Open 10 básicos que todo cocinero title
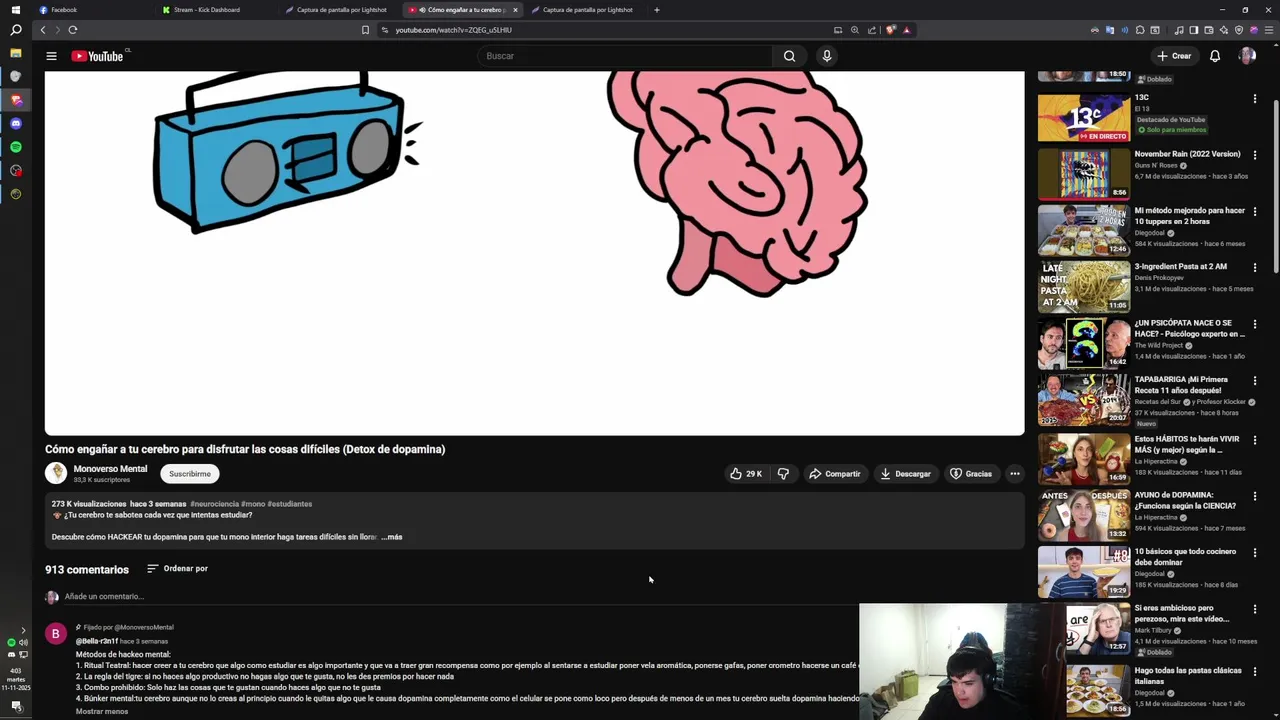This screenshot has height=720, width=1280. click(x=1185, y=557)
